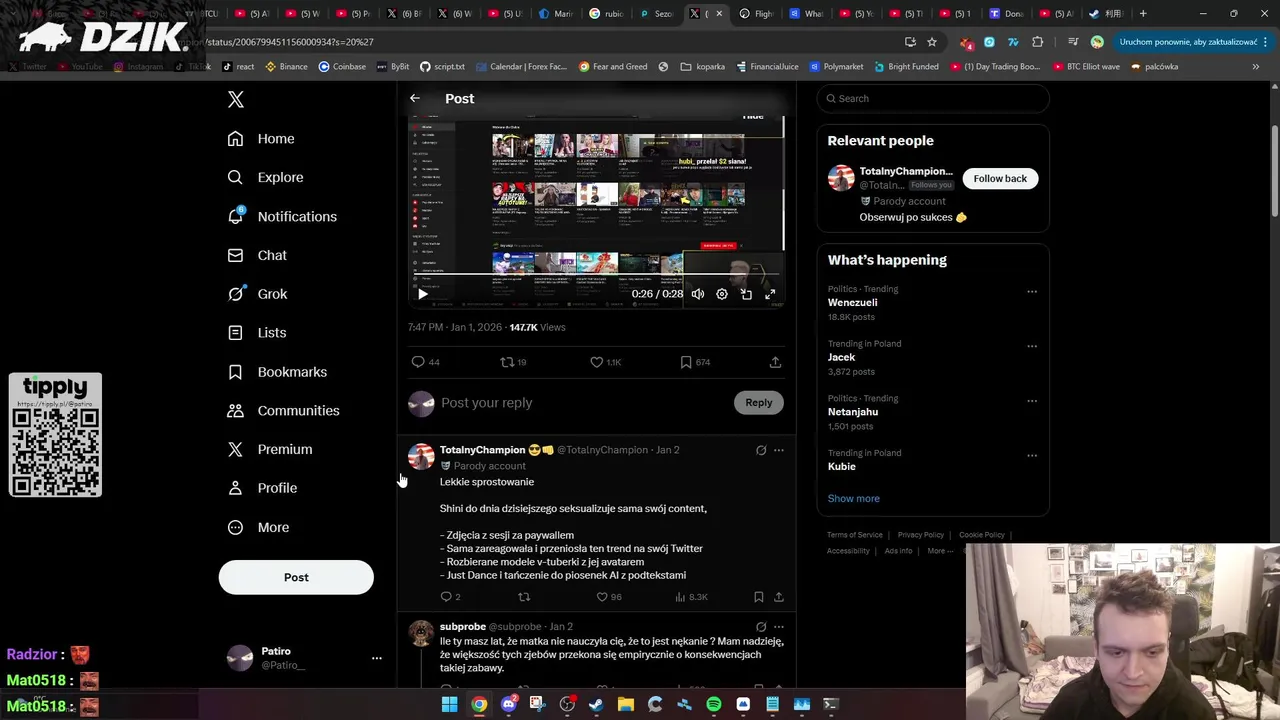The width and height of the screenshot is (1280, 720).
Task: Expand hidden bookmarks with the chevron
Action: pos(1256,67)
